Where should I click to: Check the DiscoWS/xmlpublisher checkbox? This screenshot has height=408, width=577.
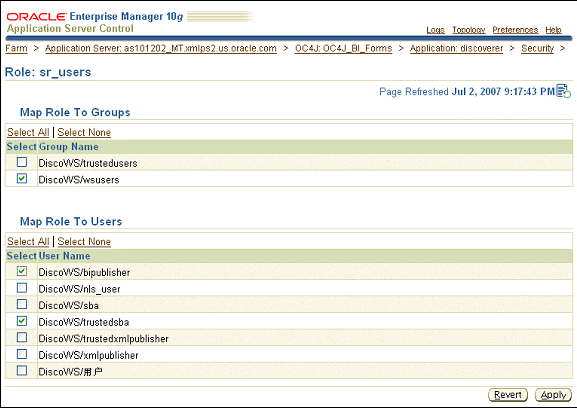[x=22, y=354]
